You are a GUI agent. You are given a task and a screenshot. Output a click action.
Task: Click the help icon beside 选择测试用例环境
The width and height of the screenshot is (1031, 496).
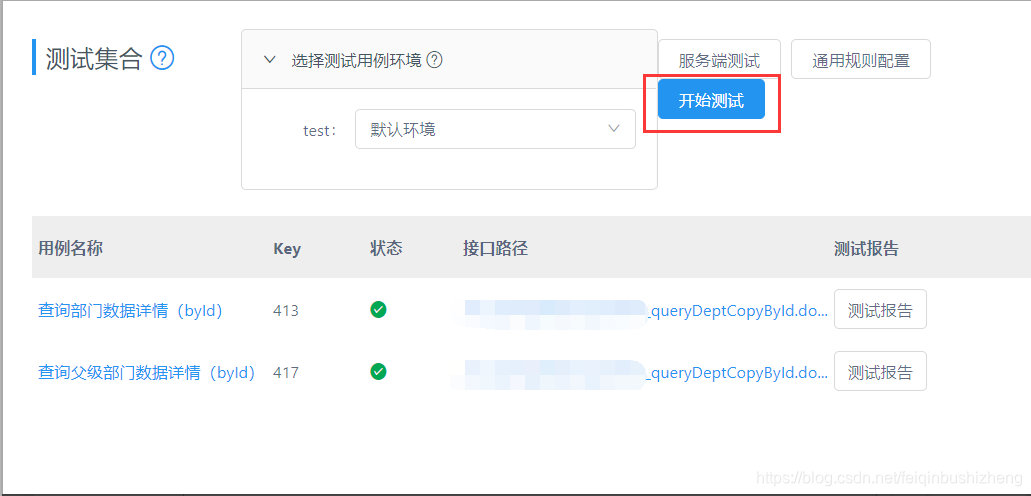434,61
